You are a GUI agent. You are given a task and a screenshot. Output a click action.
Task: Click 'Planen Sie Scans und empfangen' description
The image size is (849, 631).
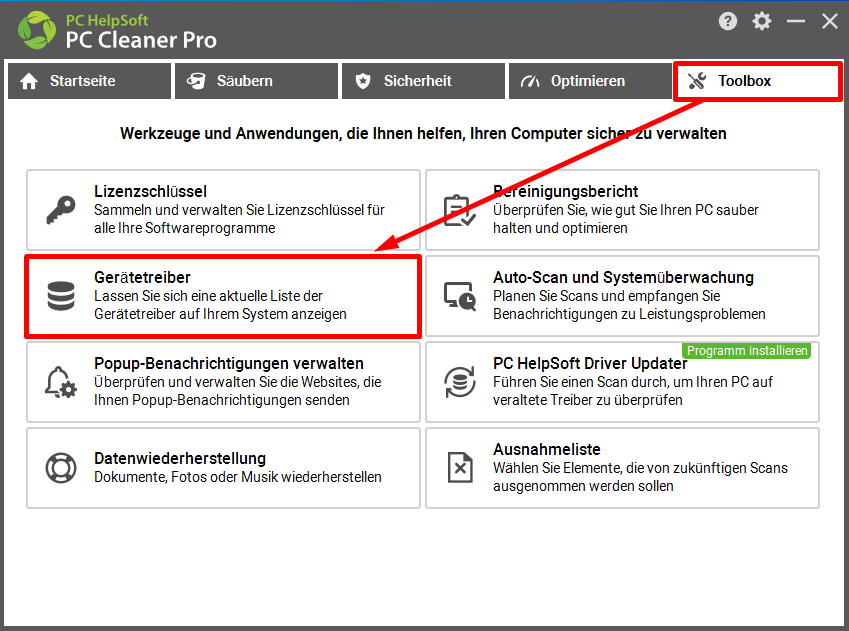click(x=629, y=305)
